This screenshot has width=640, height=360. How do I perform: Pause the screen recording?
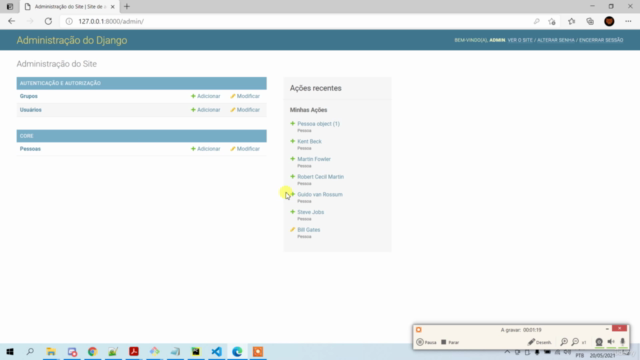tap(427, 342)
